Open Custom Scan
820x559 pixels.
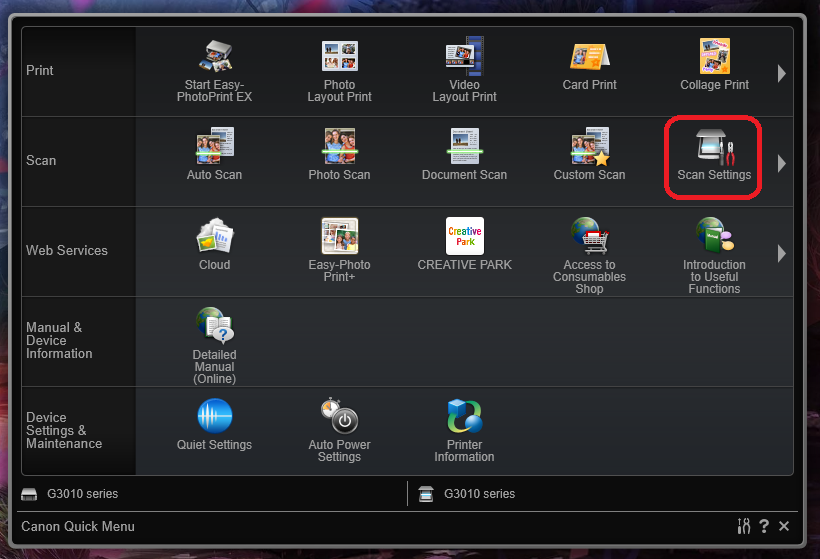click(x=589, y=148)
